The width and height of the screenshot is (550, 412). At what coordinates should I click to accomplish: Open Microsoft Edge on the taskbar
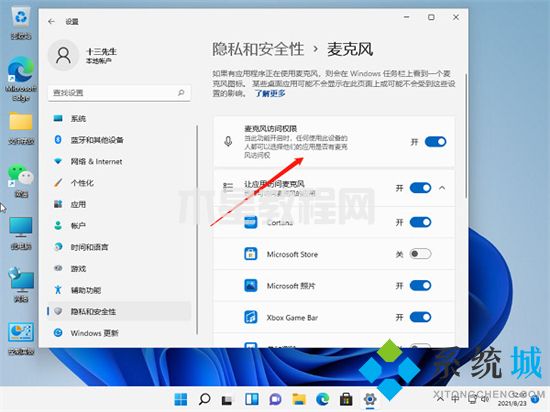point(323,399)
